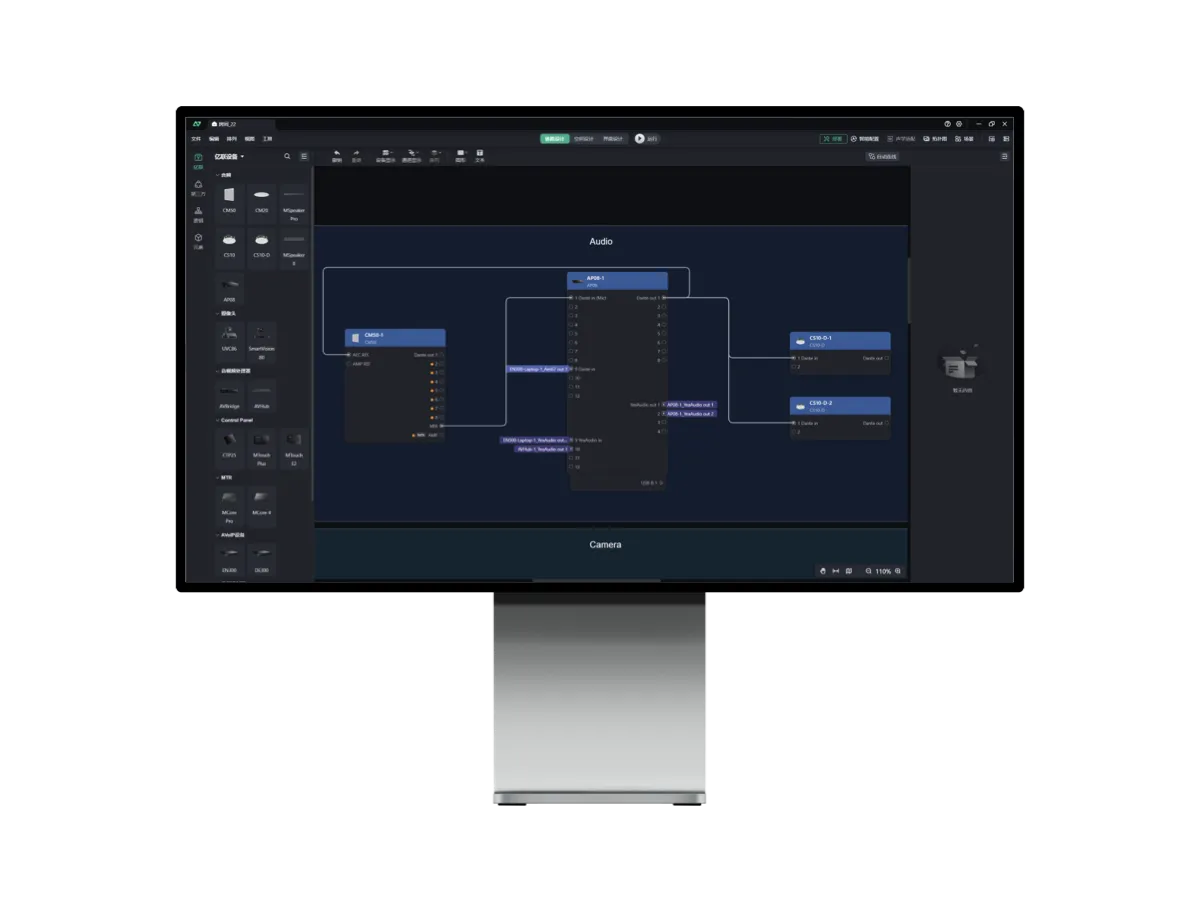Undo the last action in the toolbar
The height and width of the screenshot is (912, 1200).
coord(337,155)
